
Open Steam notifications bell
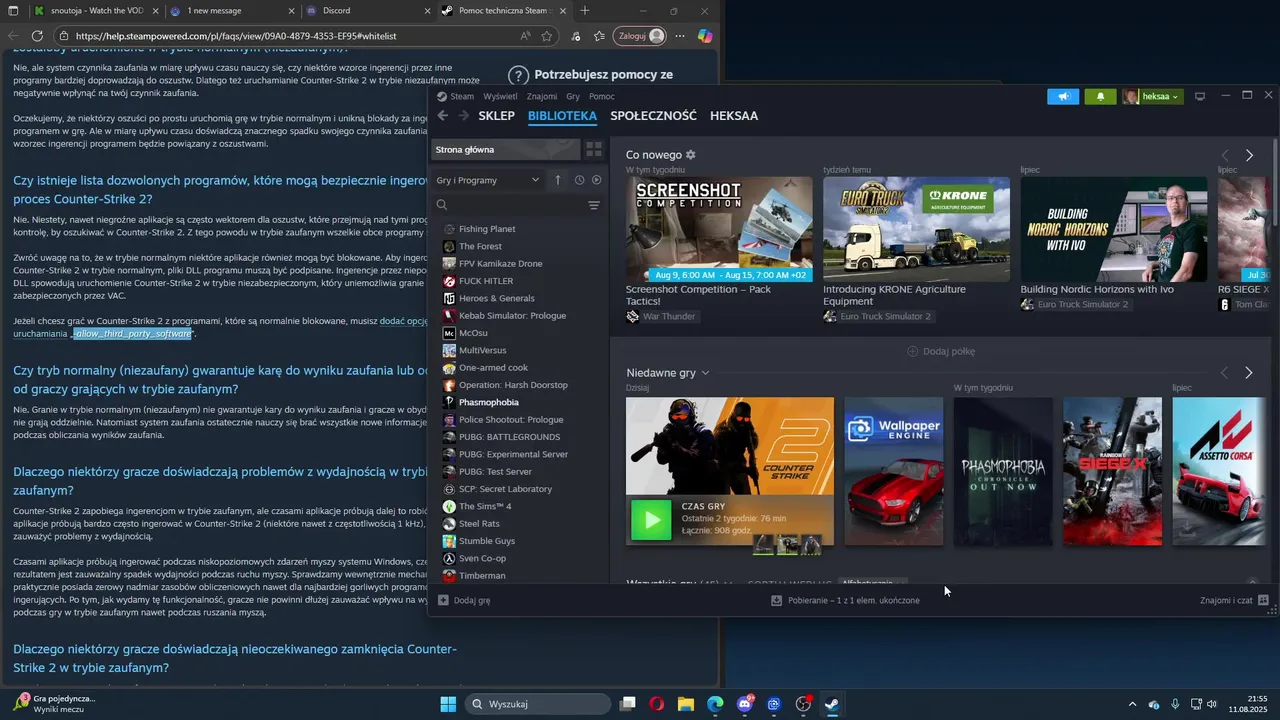(1101, 97)
